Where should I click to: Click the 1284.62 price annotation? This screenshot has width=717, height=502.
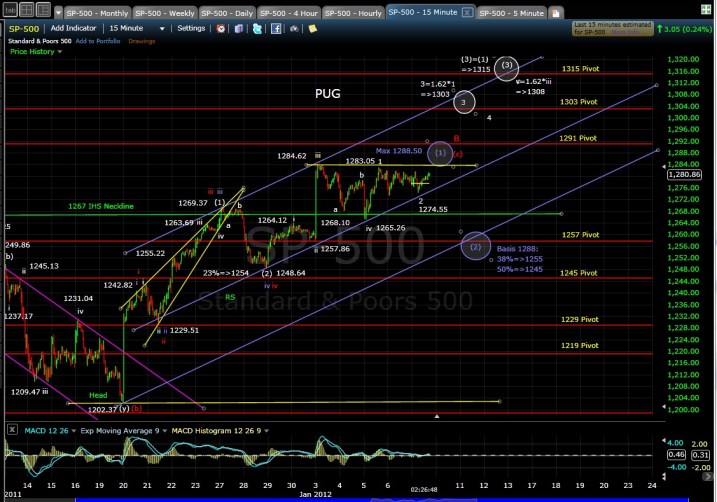click(x=291, y=156)
